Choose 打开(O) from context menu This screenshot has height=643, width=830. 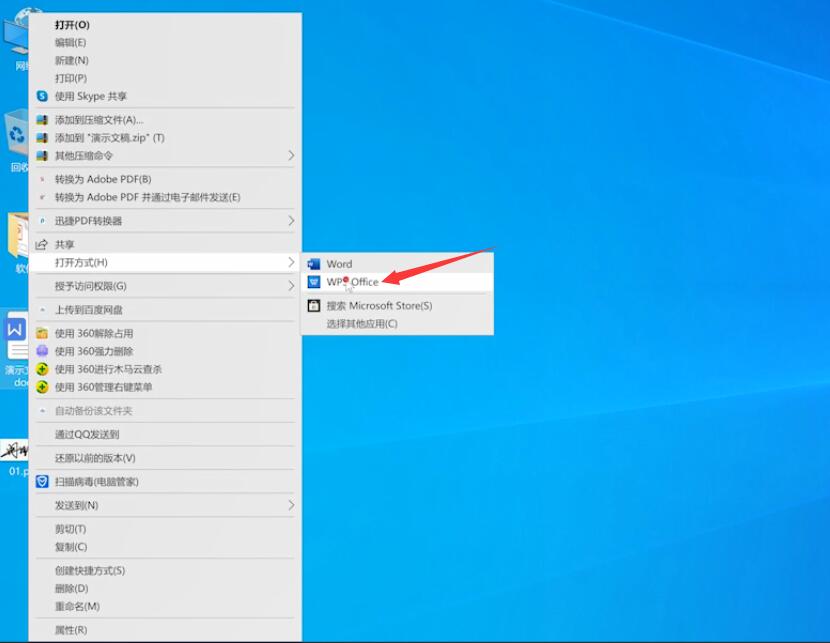coord(165,25)
